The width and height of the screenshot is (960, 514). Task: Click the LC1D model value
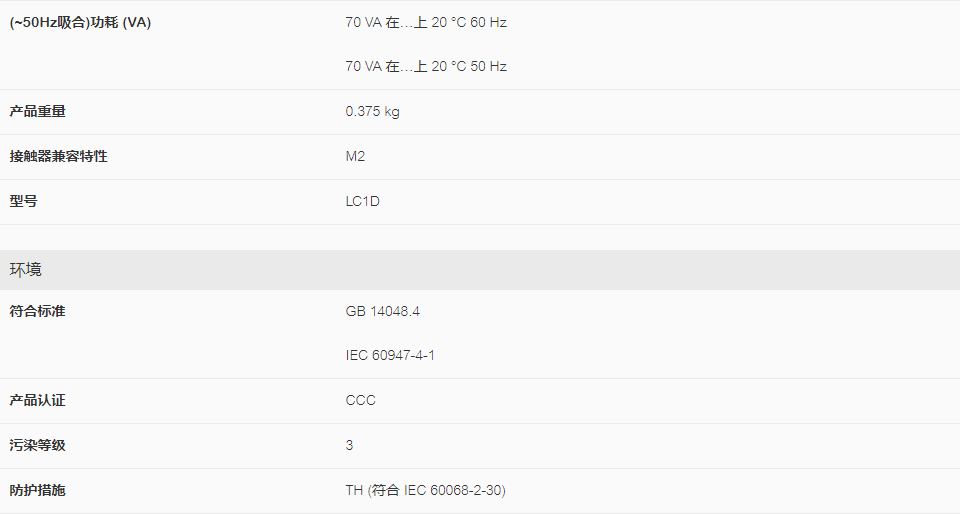(362, 201)
